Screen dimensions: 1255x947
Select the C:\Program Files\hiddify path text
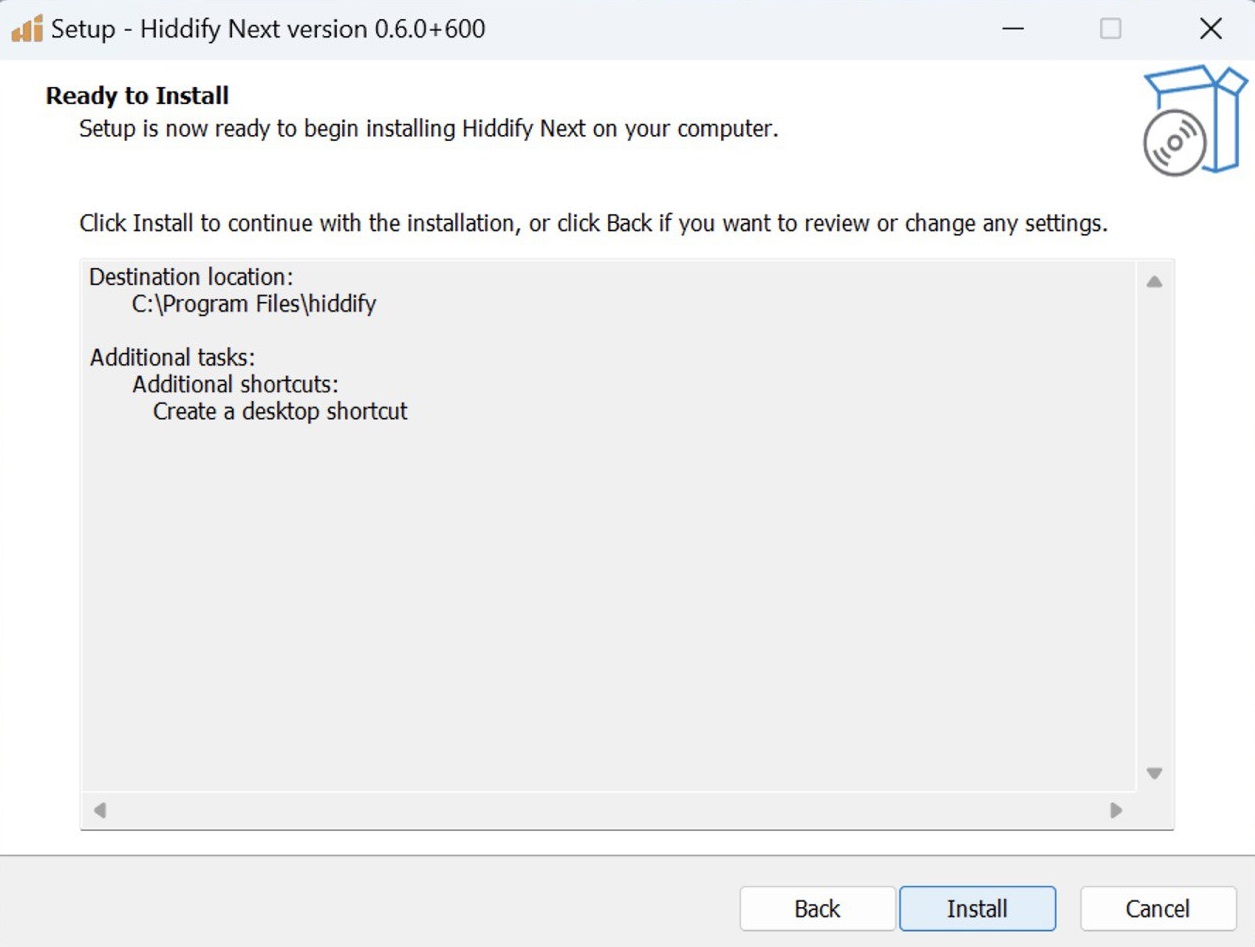(x=254, y=304)
